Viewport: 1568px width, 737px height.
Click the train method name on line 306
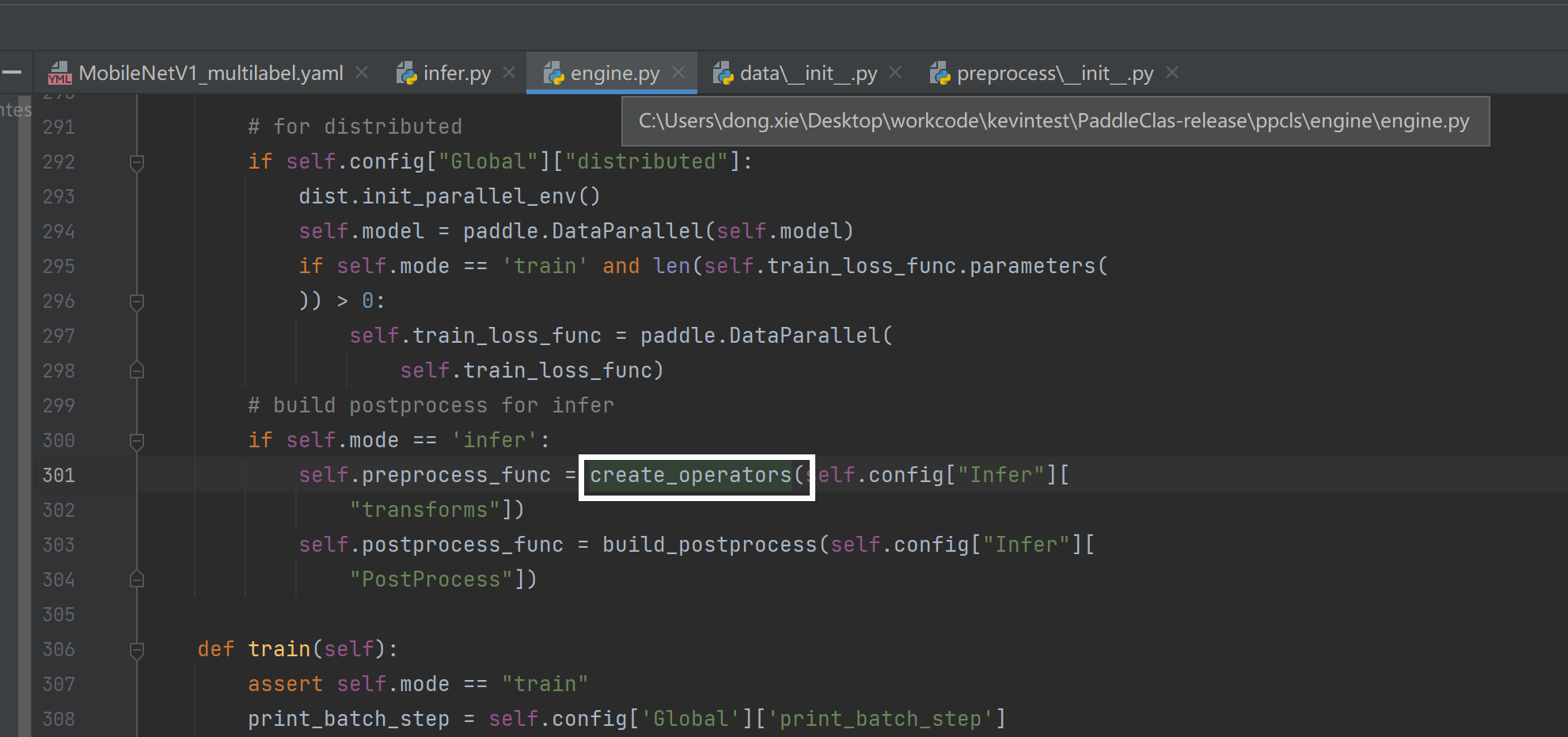point(279,649)
